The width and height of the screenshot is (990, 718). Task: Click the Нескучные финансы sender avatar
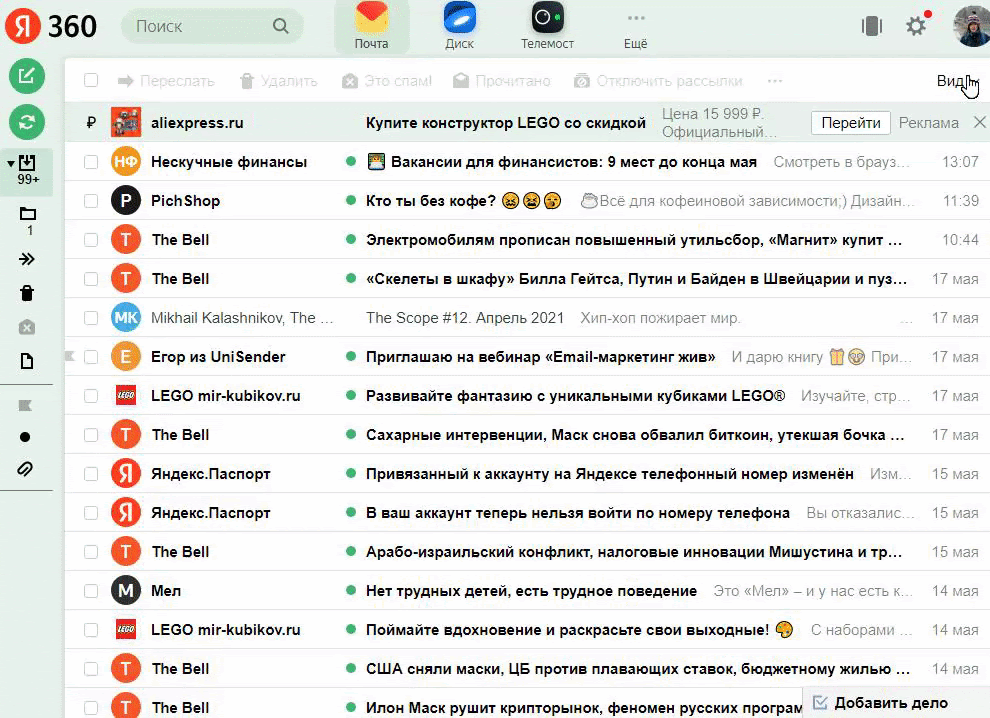pos(126,162)
